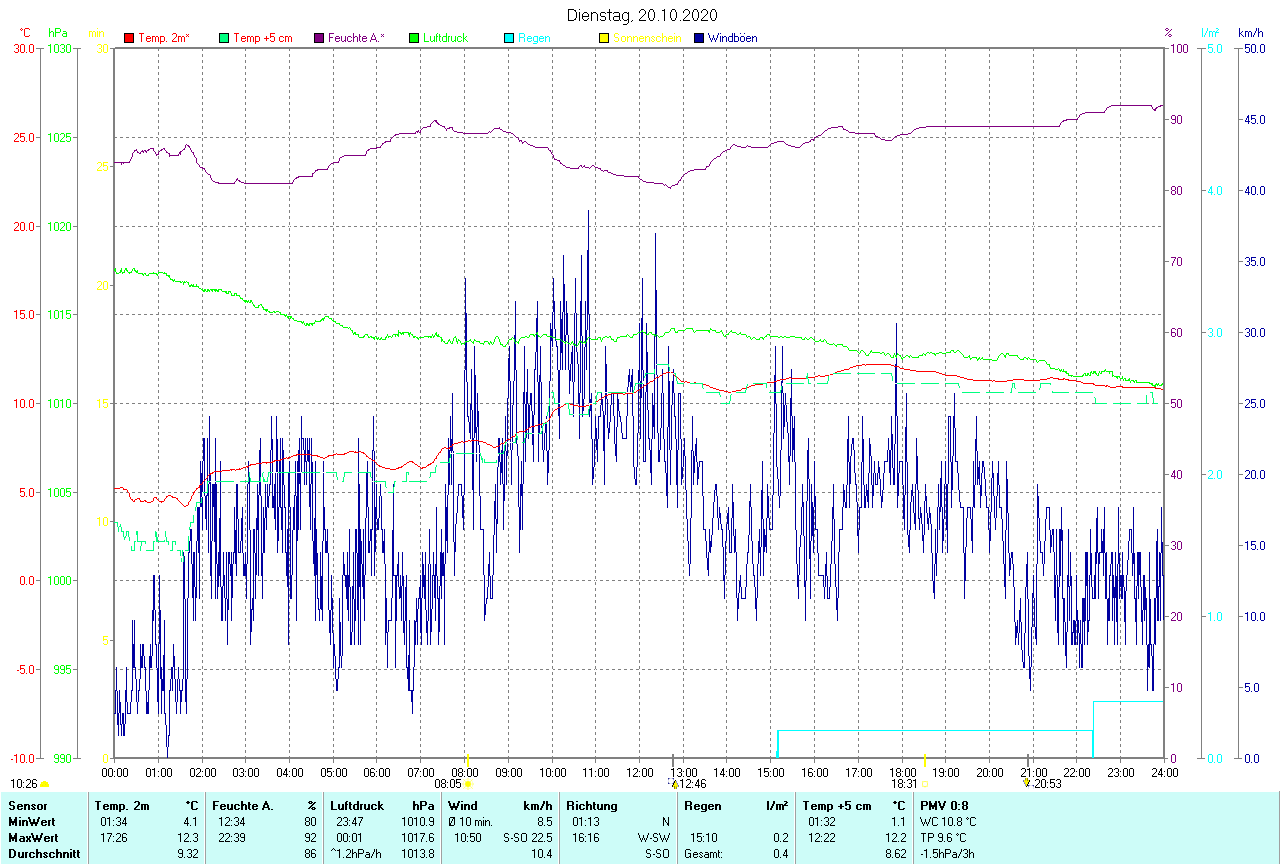Click the max wind gust 'S-SO 22.5'
Viewport: 1280px width, 864px height.
tap(527, 838)
